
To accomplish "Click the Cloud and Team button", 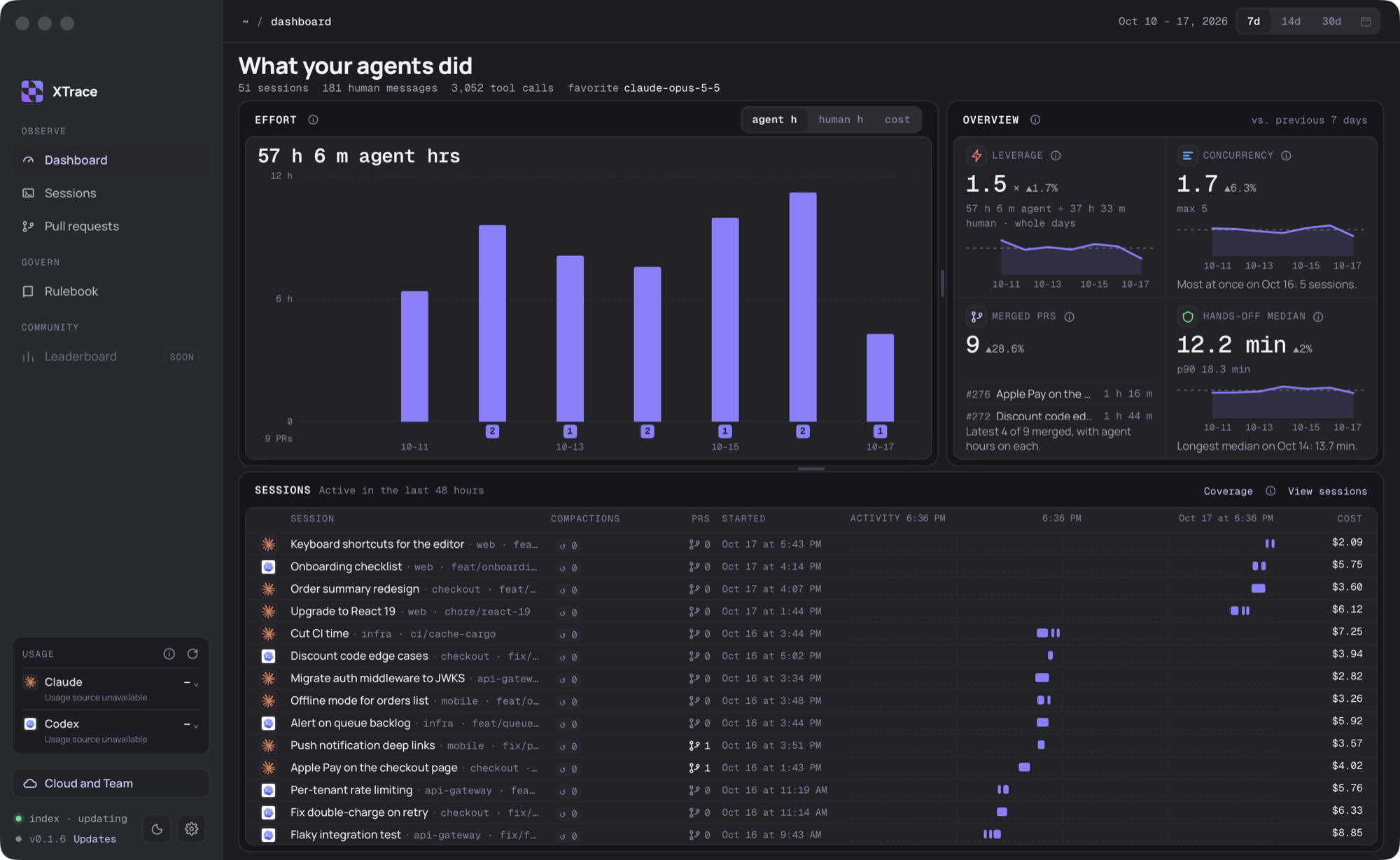I will coord(111,784).
